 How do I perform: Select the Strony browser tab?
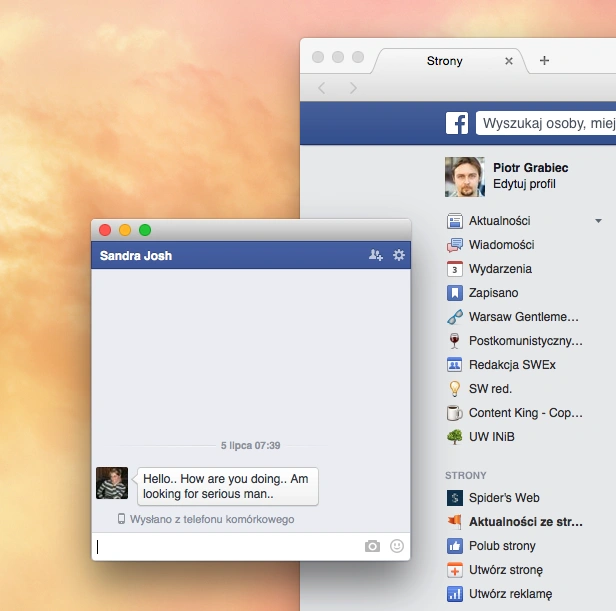tap(445, 61)
